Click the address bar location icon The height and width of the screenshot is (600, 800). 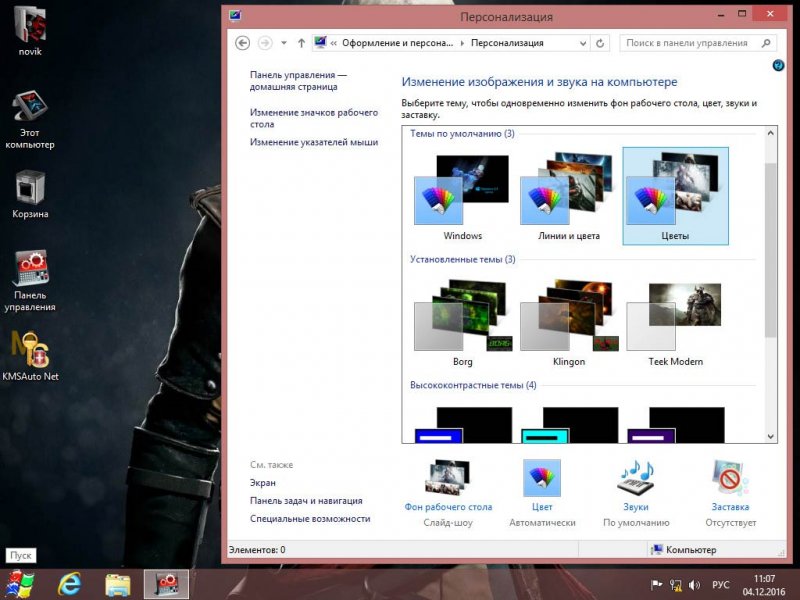[x=320, y=43]
